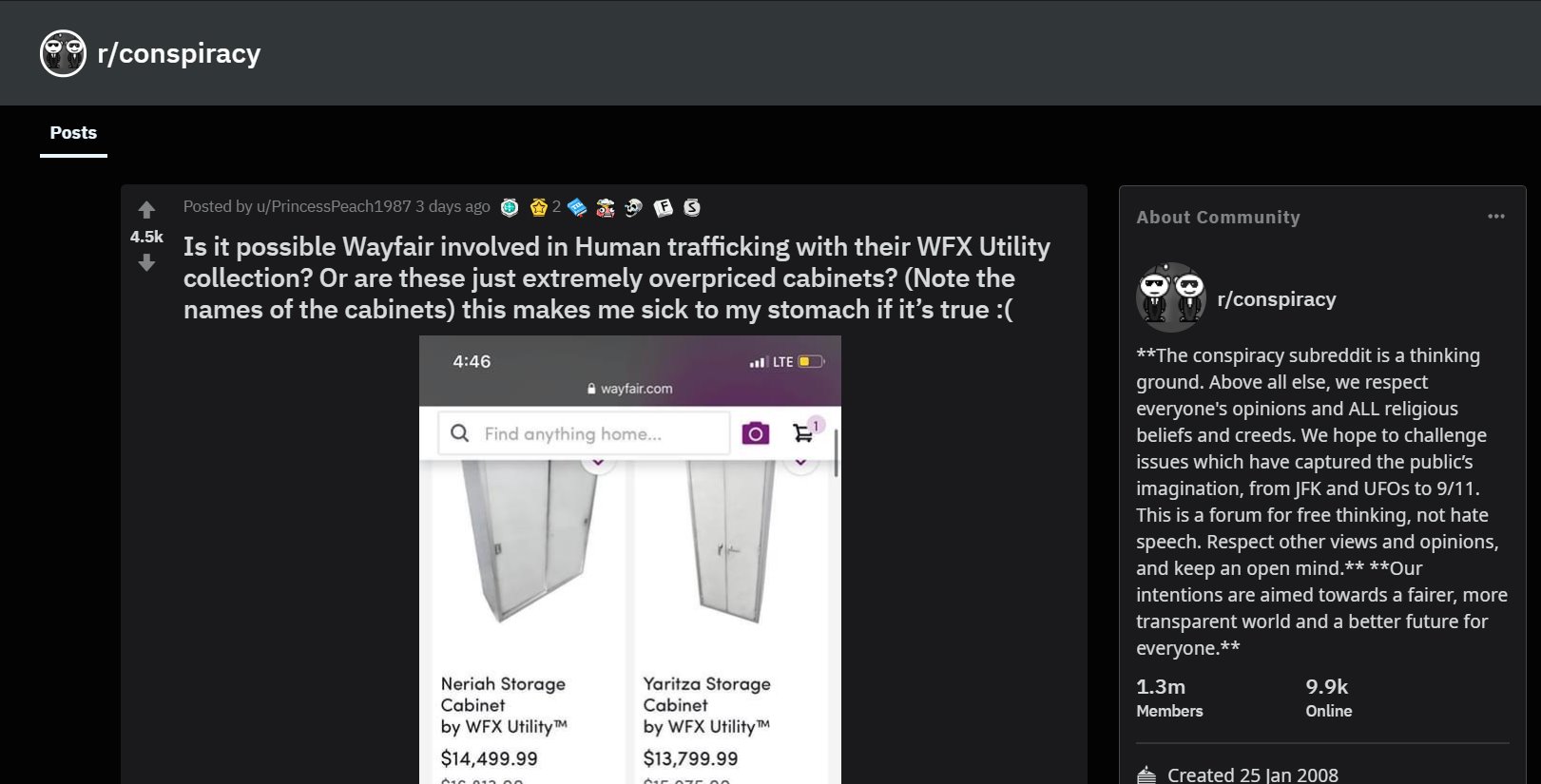Screen dimensions: 1541x784
Task: Click the blue TIL book award
Action: pos(577,207)
